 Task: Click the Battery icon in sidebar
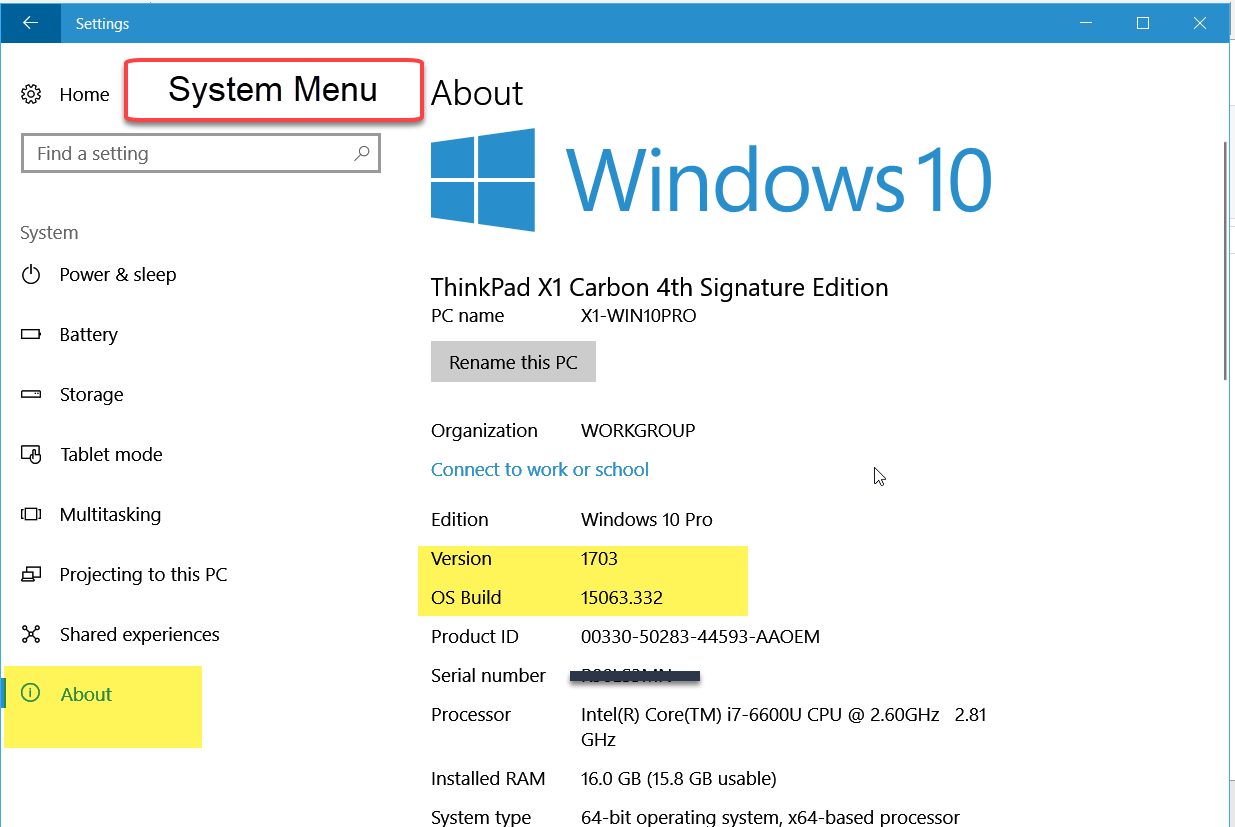(31, 334)
